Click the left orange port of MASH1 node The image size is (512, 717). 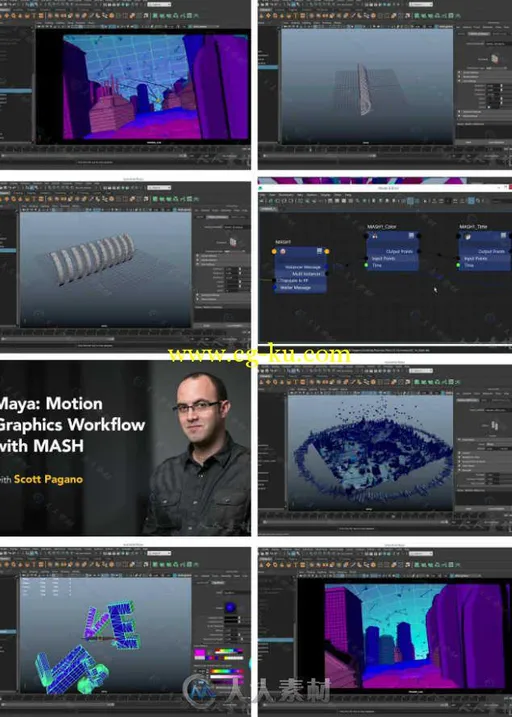coord(274,251)
